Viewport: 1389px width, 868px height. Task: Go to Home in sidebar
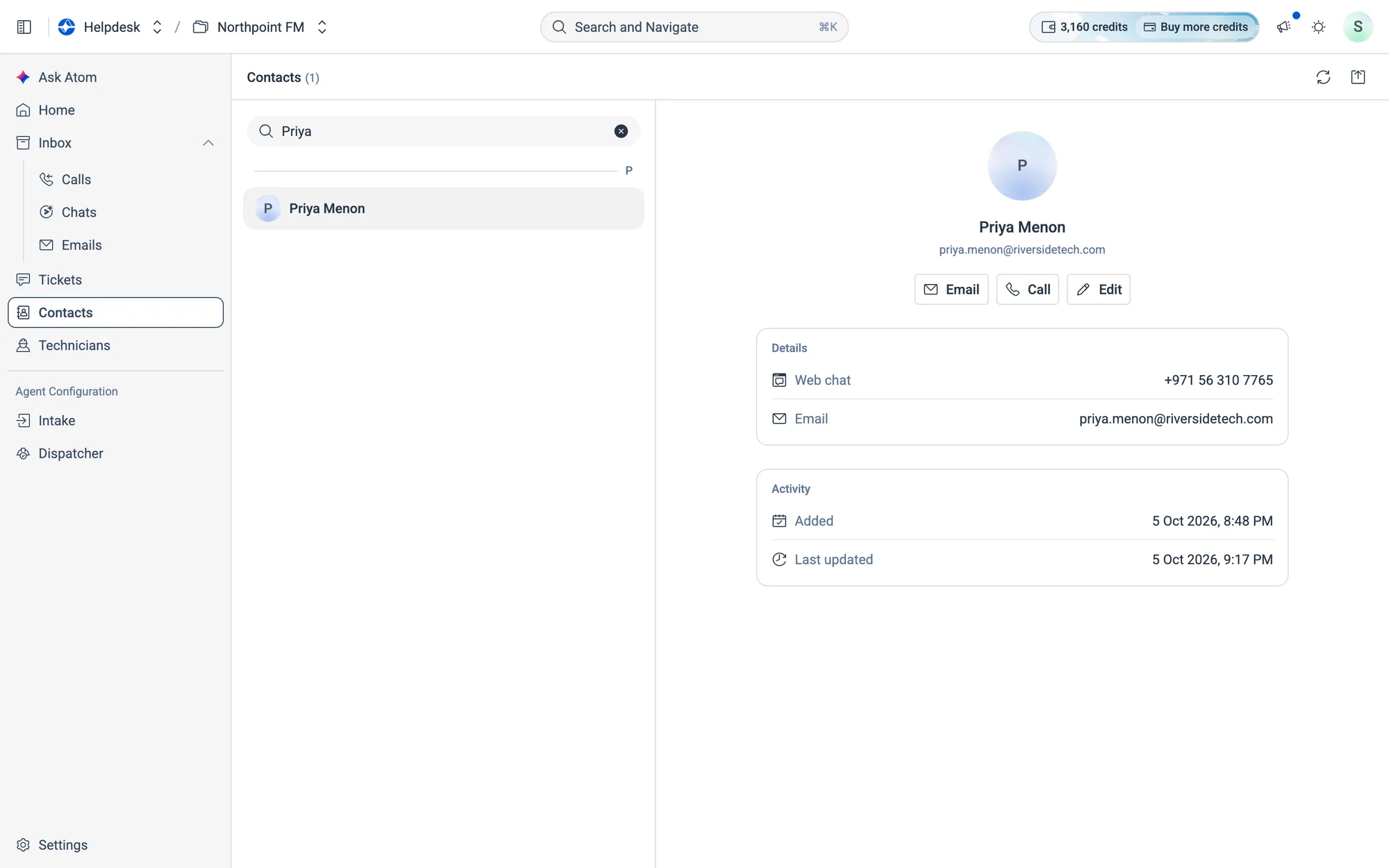pos(115,110)
